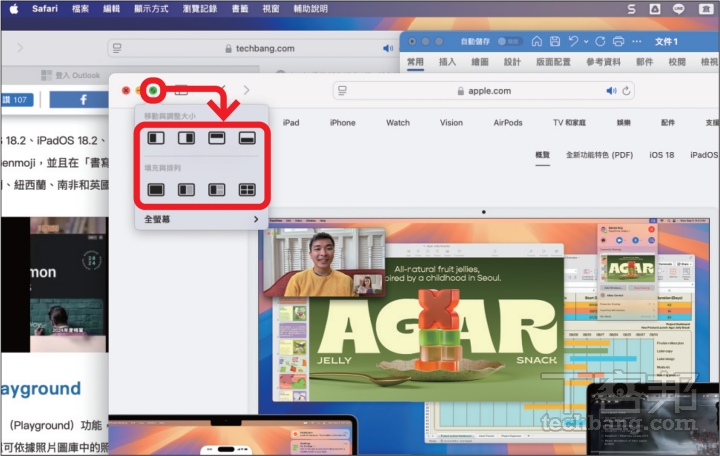Expand the 全螢幕 submenu

click(201, 220)
